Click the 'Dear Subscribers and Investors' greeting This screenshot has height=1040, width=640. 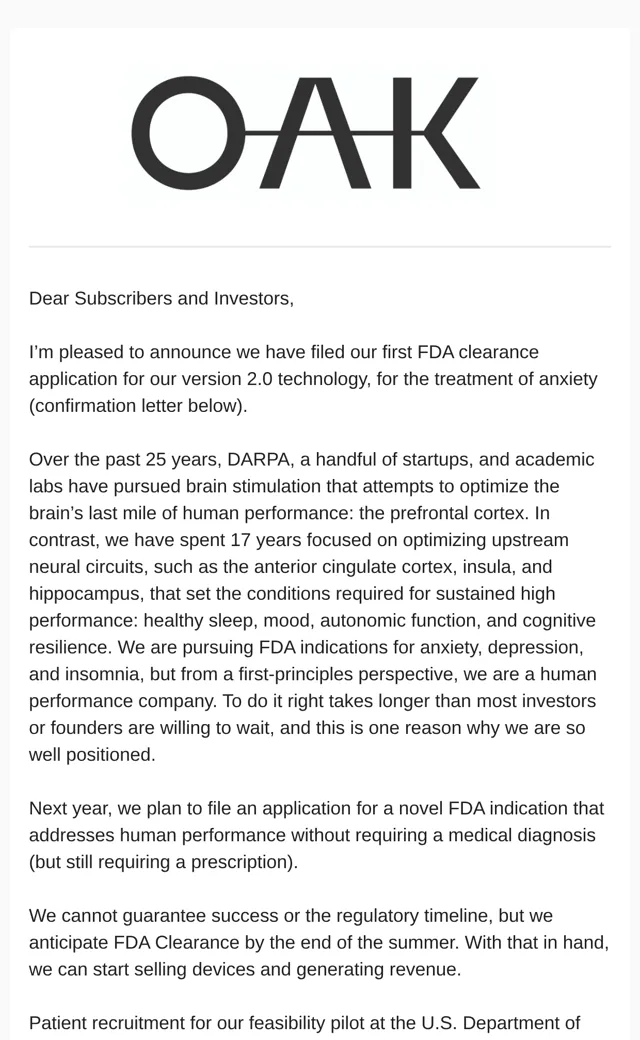point(161,298)
